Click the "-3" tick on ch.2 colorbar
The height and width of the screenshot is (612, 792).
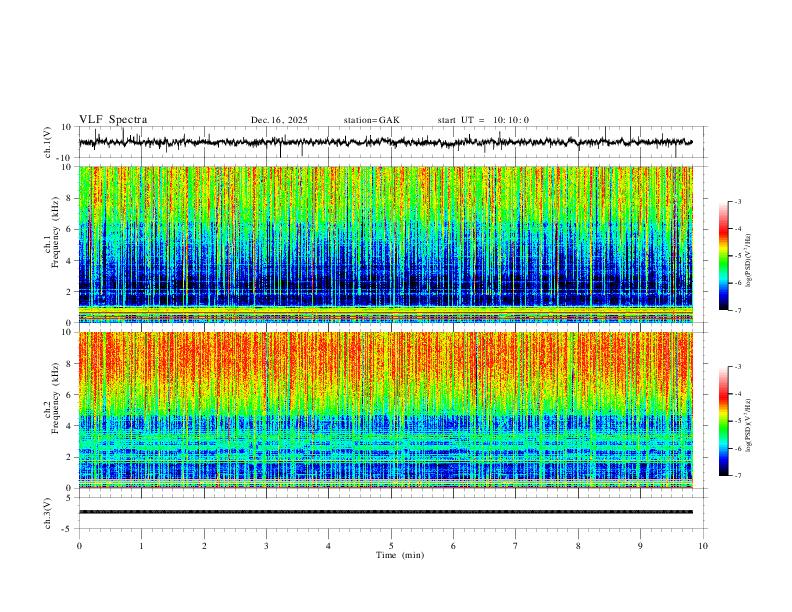738,367
